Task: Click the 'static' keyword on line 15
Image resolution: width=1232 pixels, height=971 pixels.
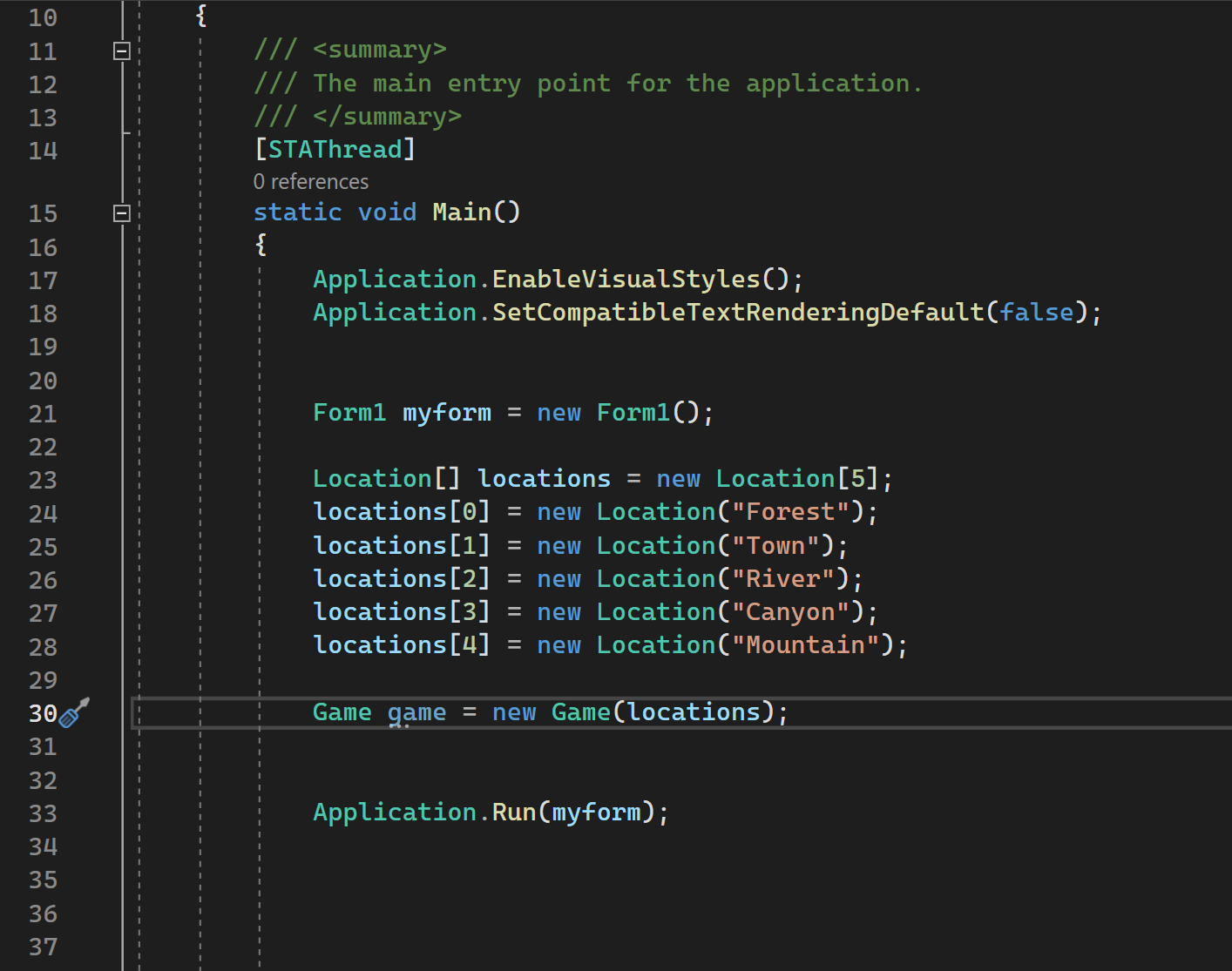Action: tap(298, 212)
